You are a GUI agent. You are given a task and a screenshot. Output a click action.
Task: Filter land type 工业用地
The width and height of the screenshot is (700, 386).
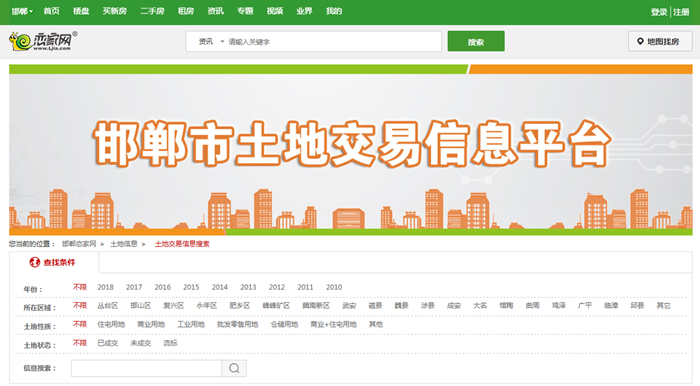(x=191, y=324)
